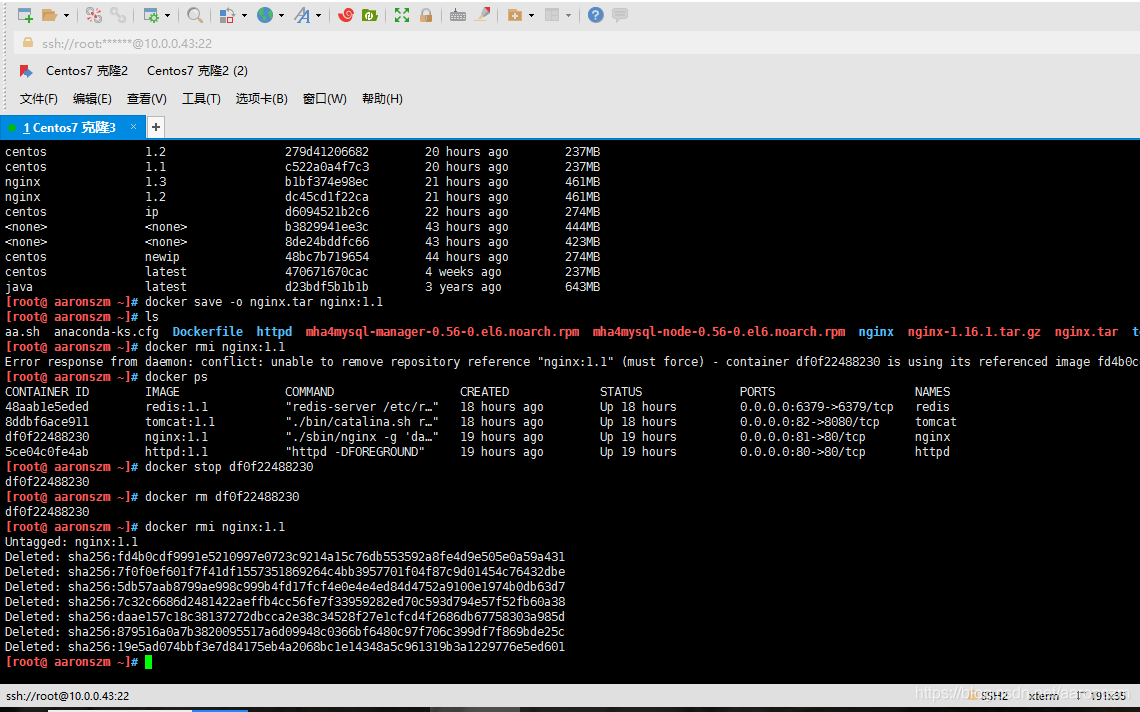Toggle full screen mode icon
Screen dimensions: 1140x712
click(402, 15)
